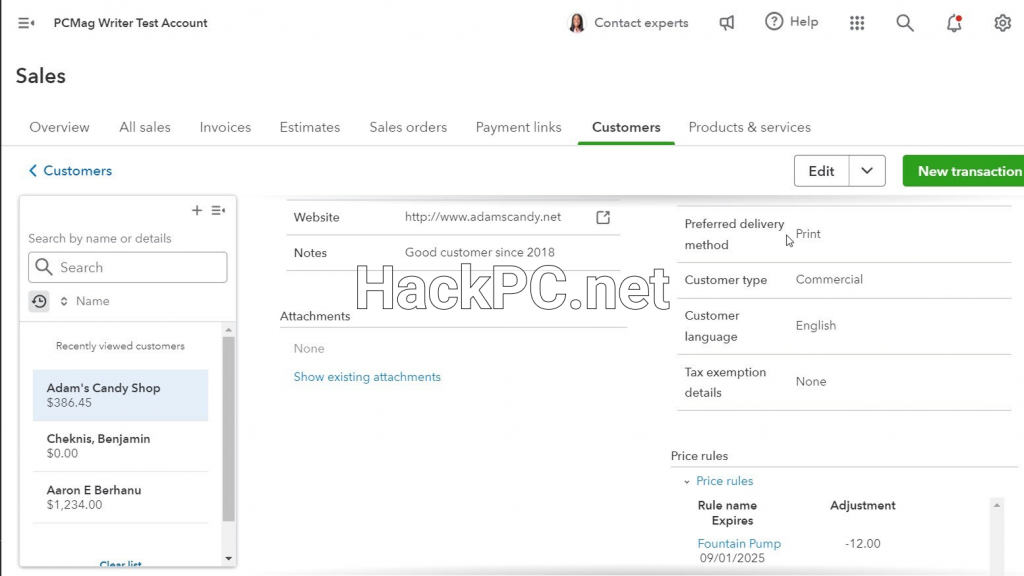Go back to Customers list
The width and height of the screenshot is (1024, 576).
[71, 170]
